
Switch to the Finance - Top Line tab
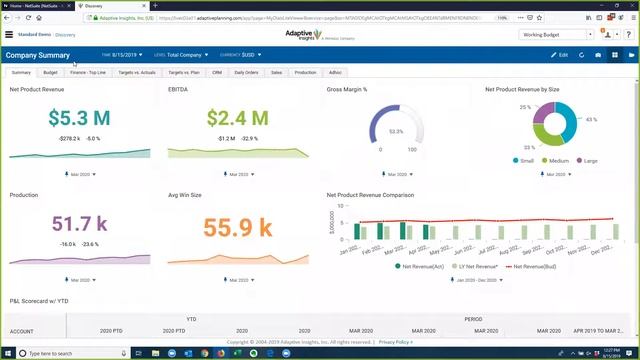coord(88,72)
